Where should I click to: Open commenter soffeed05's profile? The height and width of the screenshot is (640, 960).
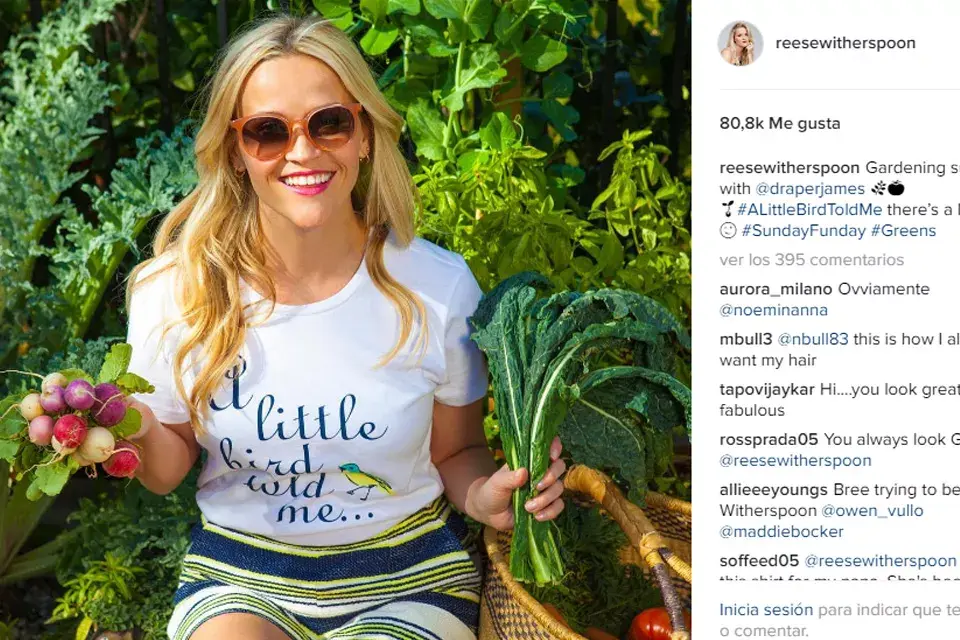pos(759,561)
